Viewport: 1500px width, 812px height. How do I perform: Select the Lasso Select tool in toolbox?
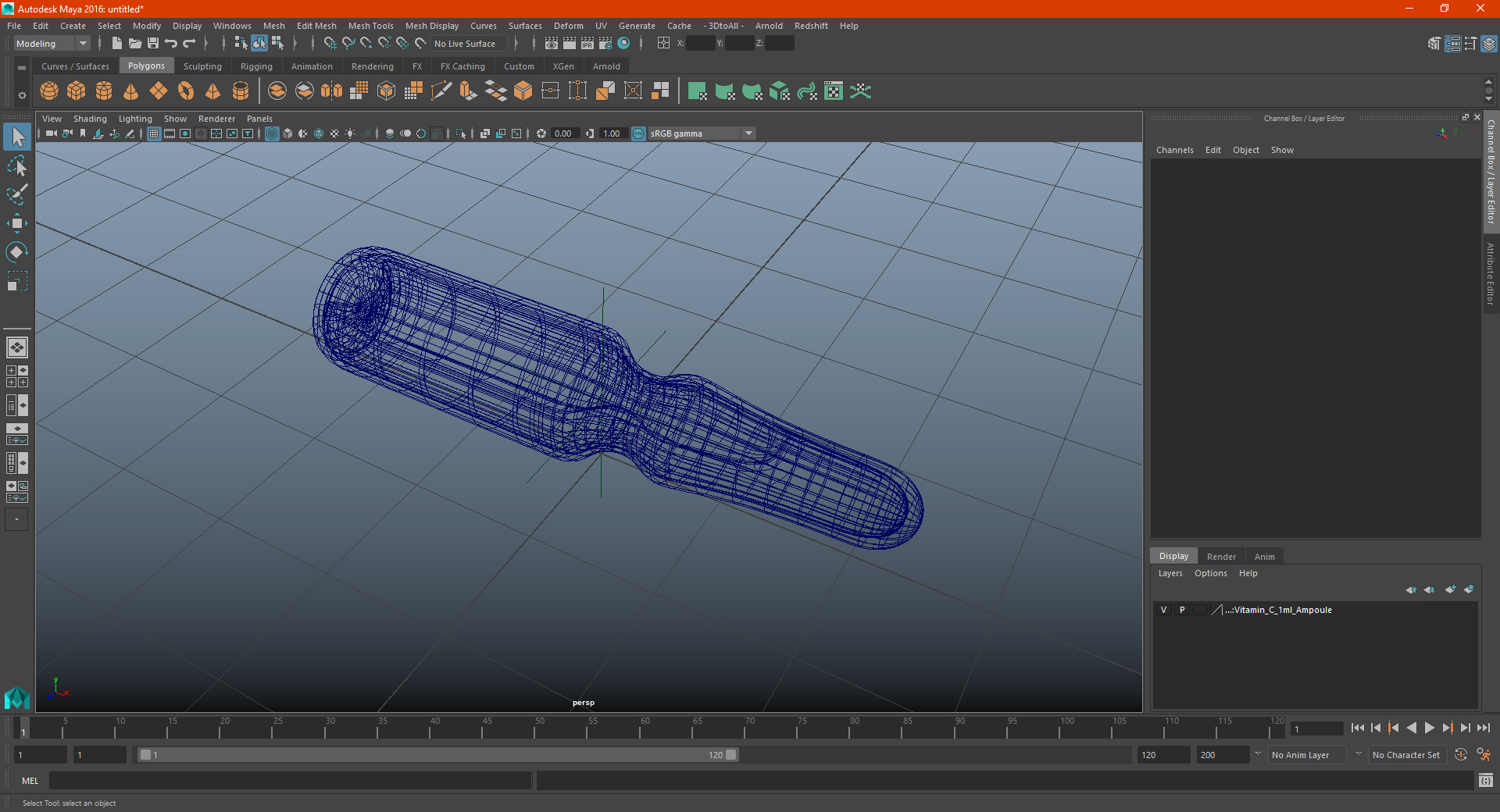point(17,166)
